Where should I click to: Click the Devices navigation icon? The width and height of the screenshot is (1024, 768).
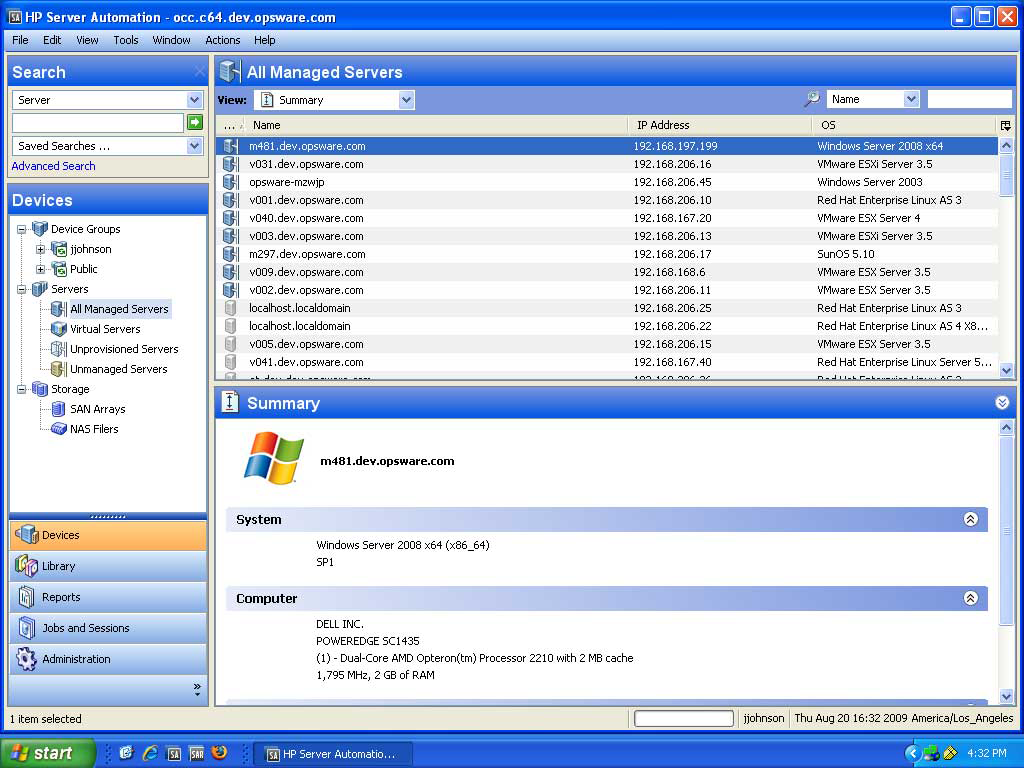point(27,535)
